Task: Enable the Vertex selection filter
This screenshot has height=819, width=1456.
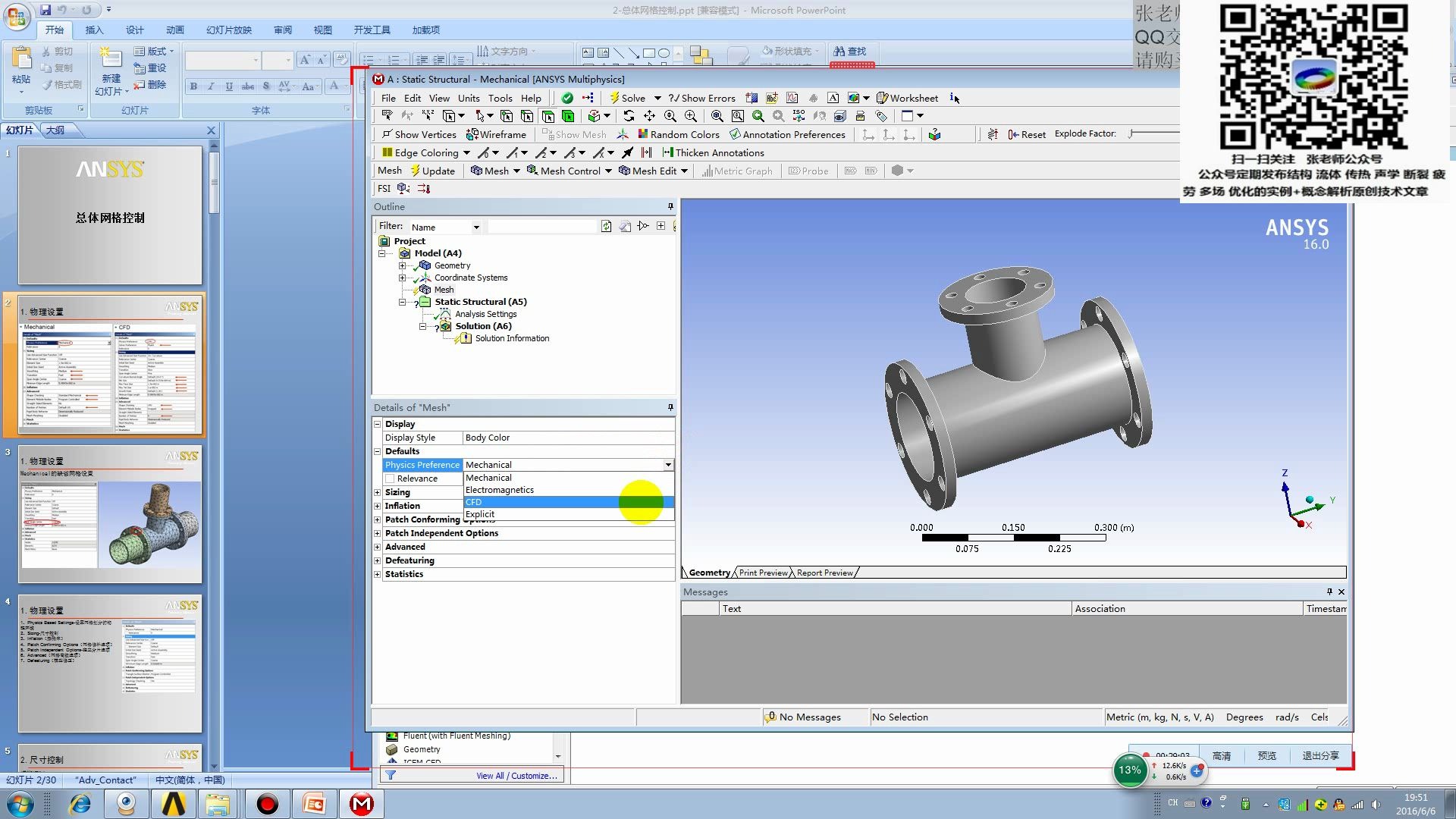Action: (506, 116)
